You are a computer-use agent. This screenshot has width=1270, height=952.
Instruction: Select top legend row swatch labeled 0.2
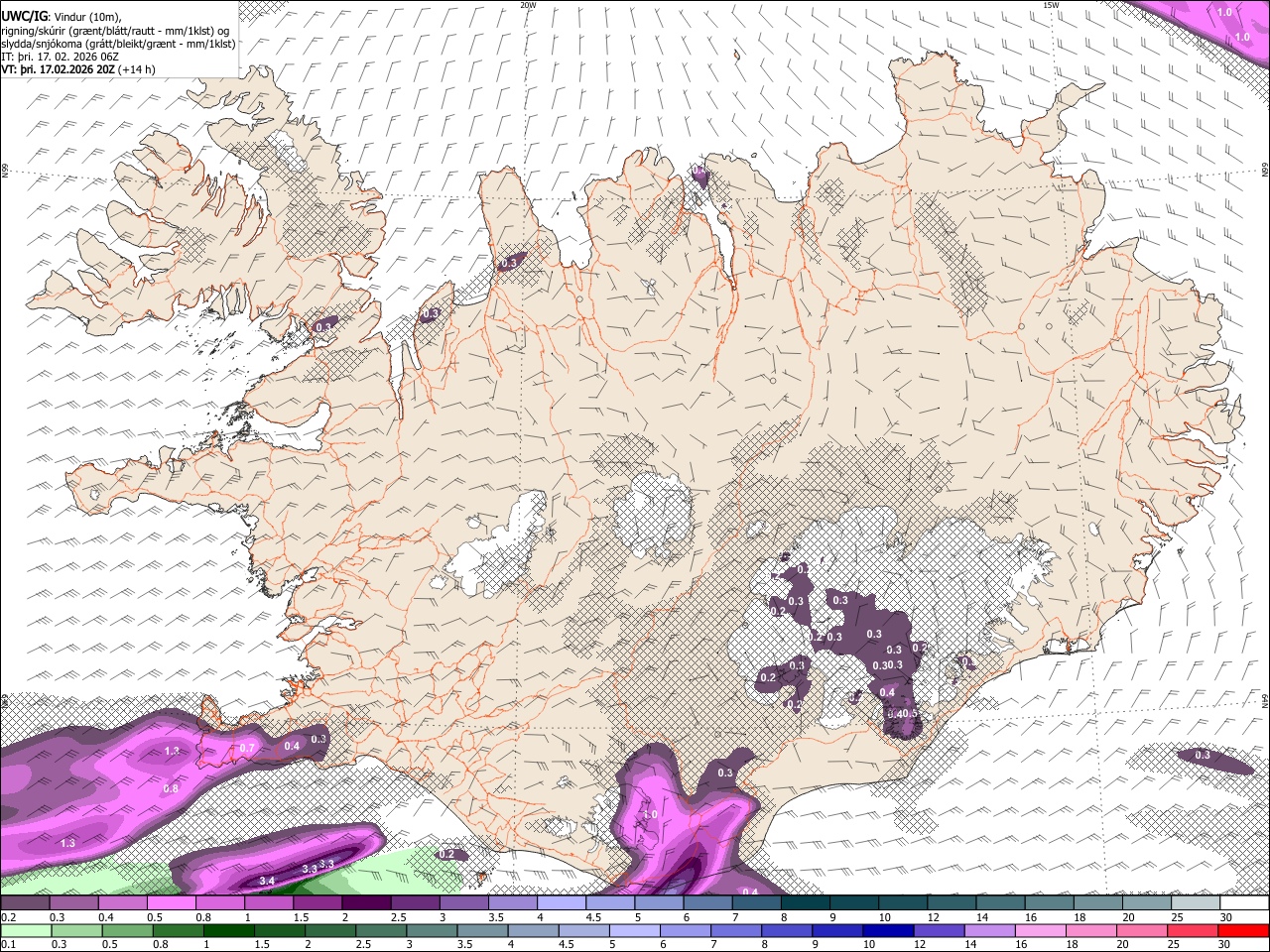[x=25, y=903]
